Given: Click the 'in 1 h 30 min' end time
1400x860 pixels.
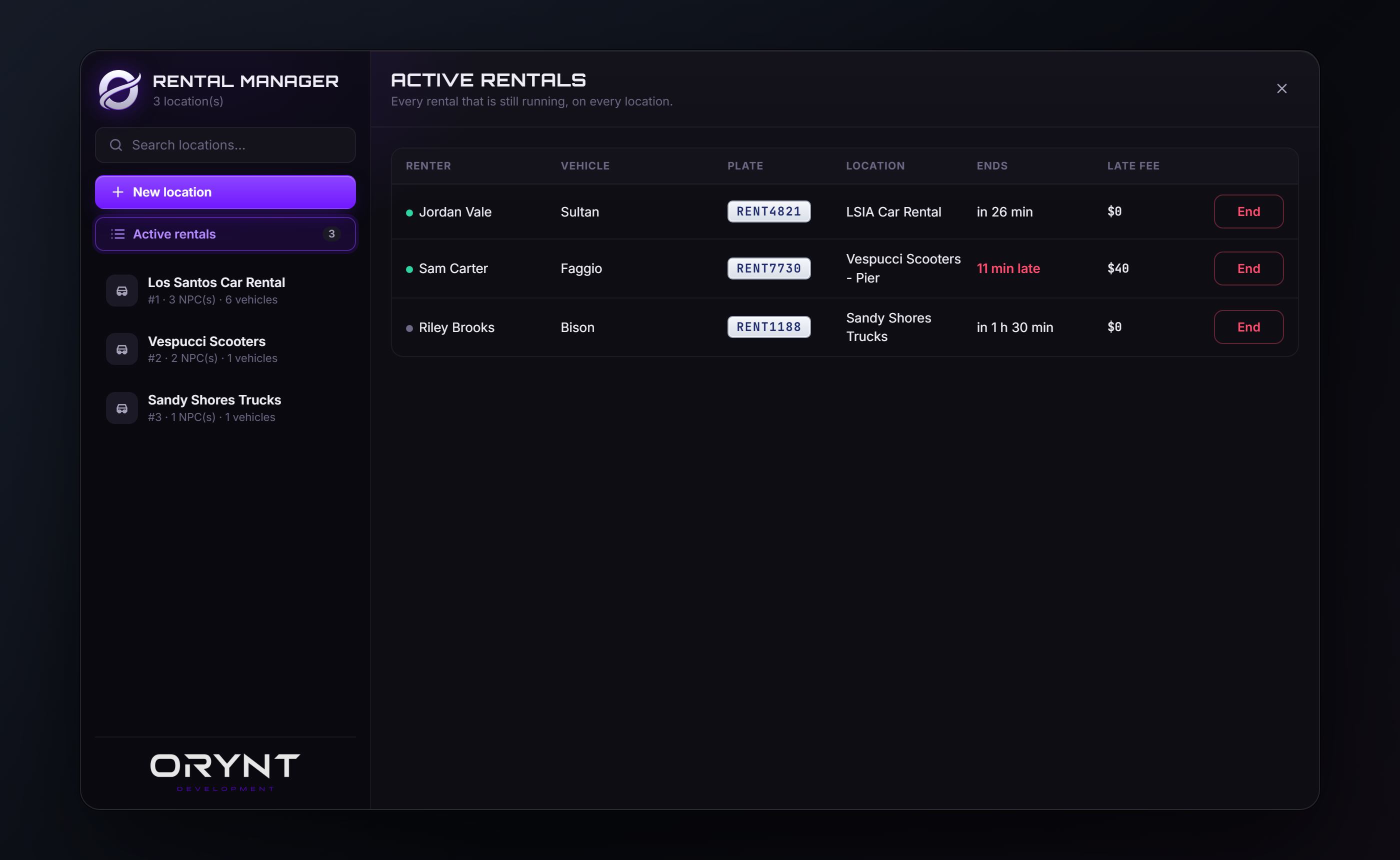Looking at the screenshot, I should click(x=1015, y=327).
